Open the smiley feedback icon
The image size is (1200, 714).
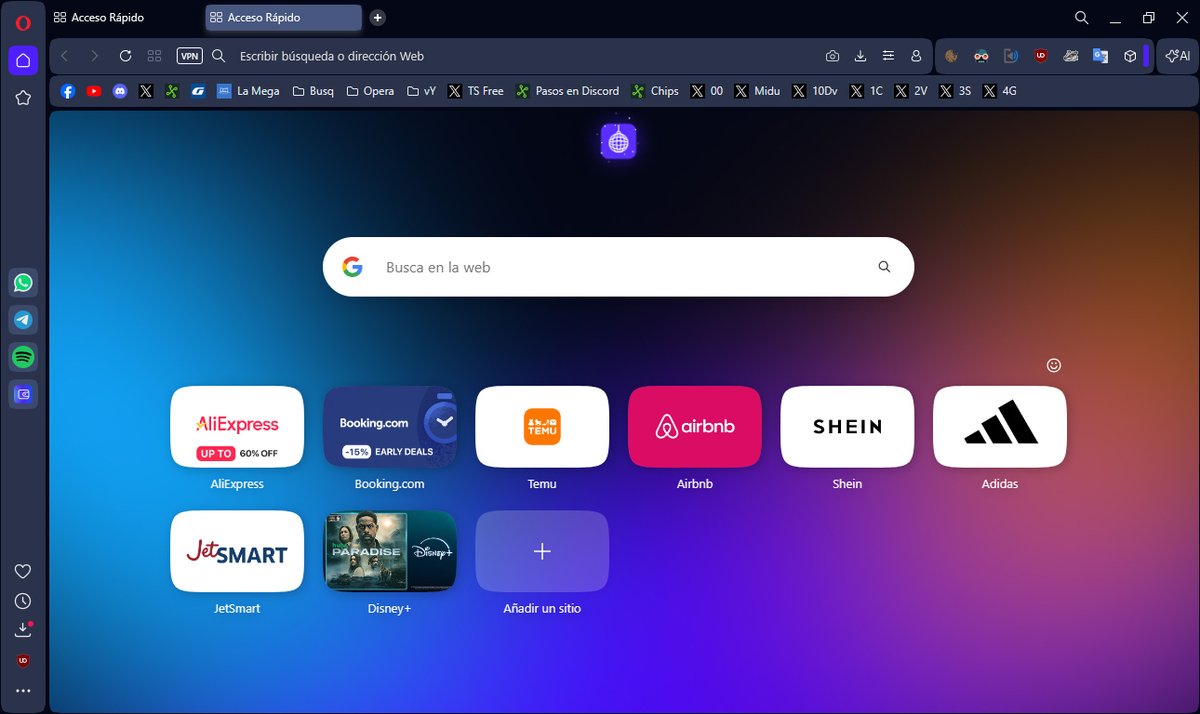[x=1053, y=365]
